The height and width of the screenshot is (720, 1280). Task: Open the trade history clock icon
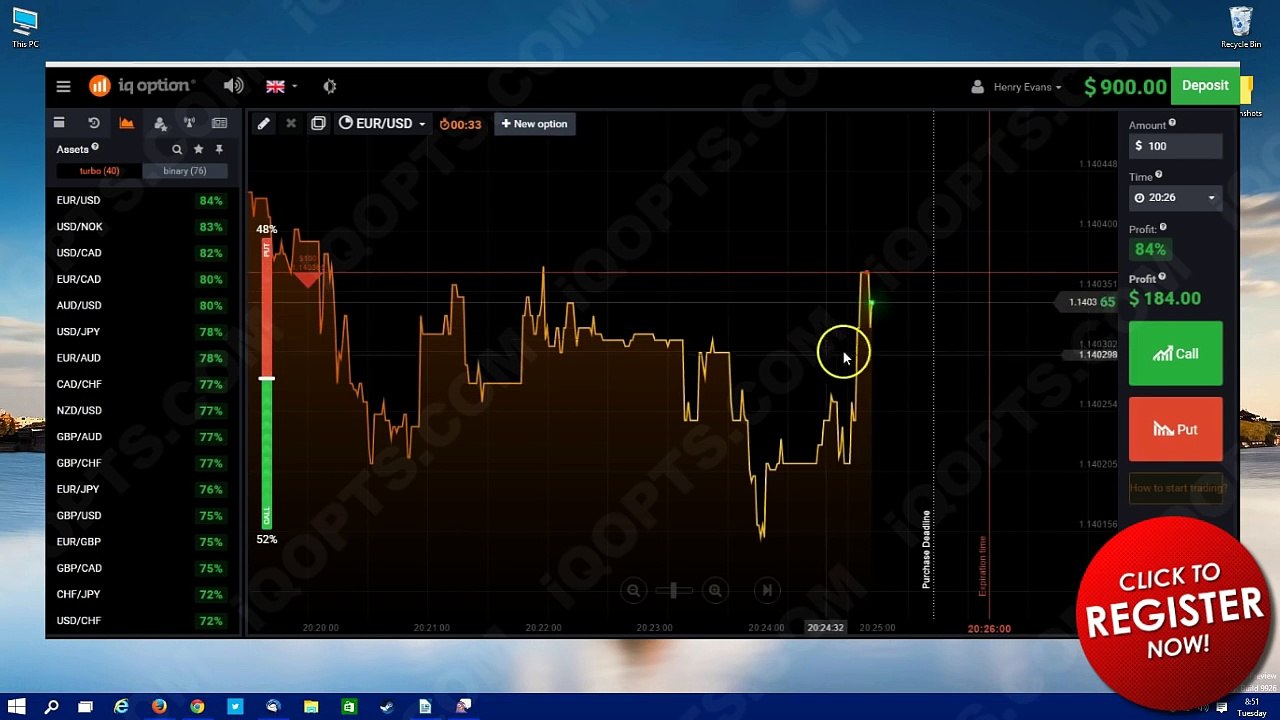point(94,123)
